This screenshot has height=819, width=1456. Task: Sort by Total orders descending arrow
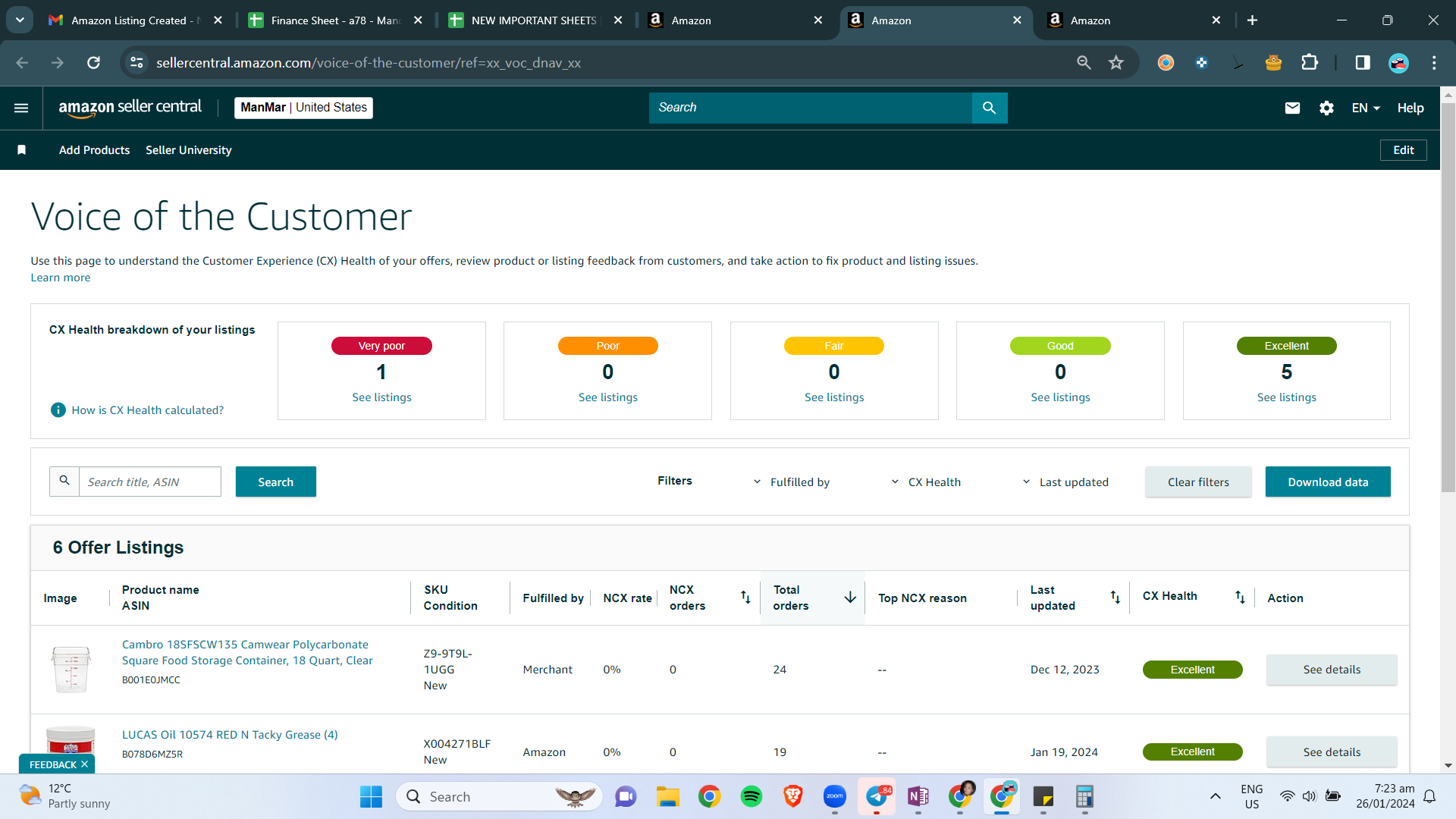[850, 598]
